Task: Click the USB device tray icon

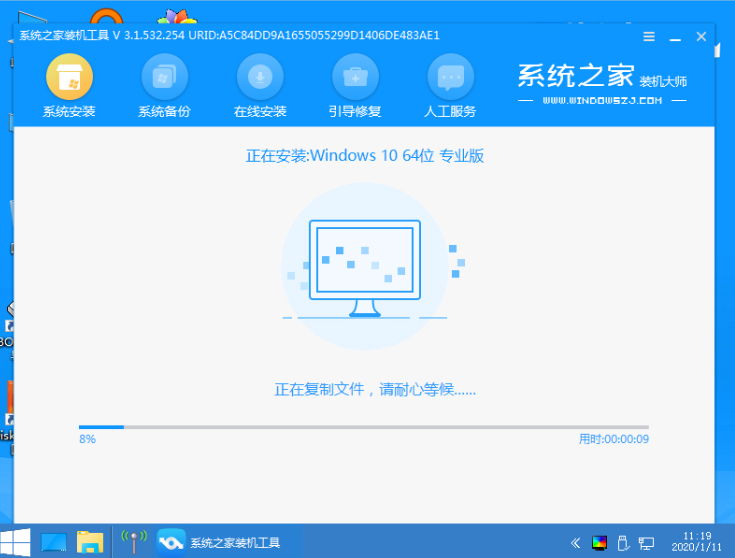Action: pos(623,543)
